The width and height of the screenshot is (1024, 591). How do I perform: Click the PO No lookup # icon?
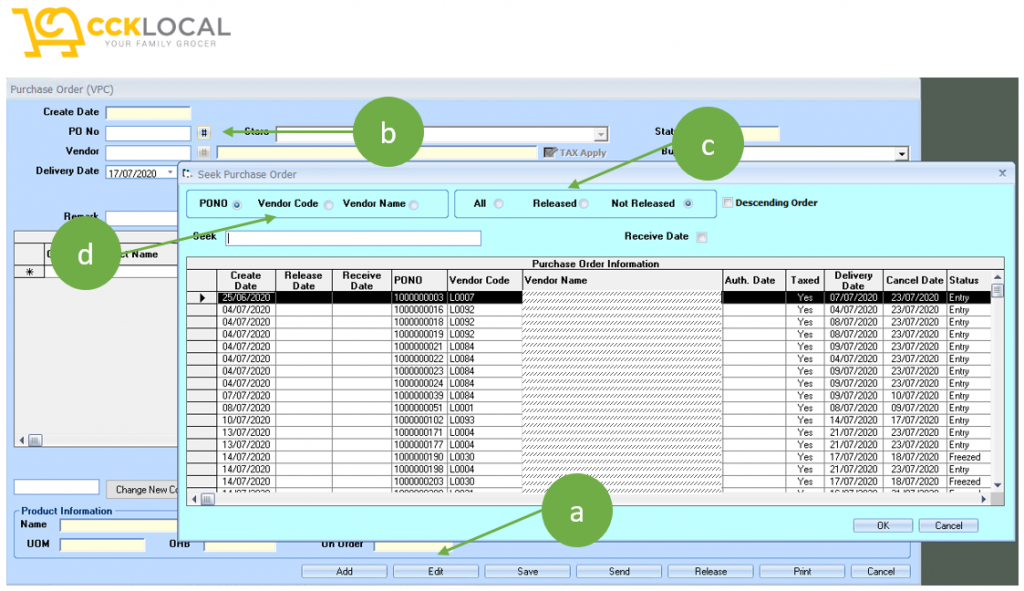pos(204,133)
